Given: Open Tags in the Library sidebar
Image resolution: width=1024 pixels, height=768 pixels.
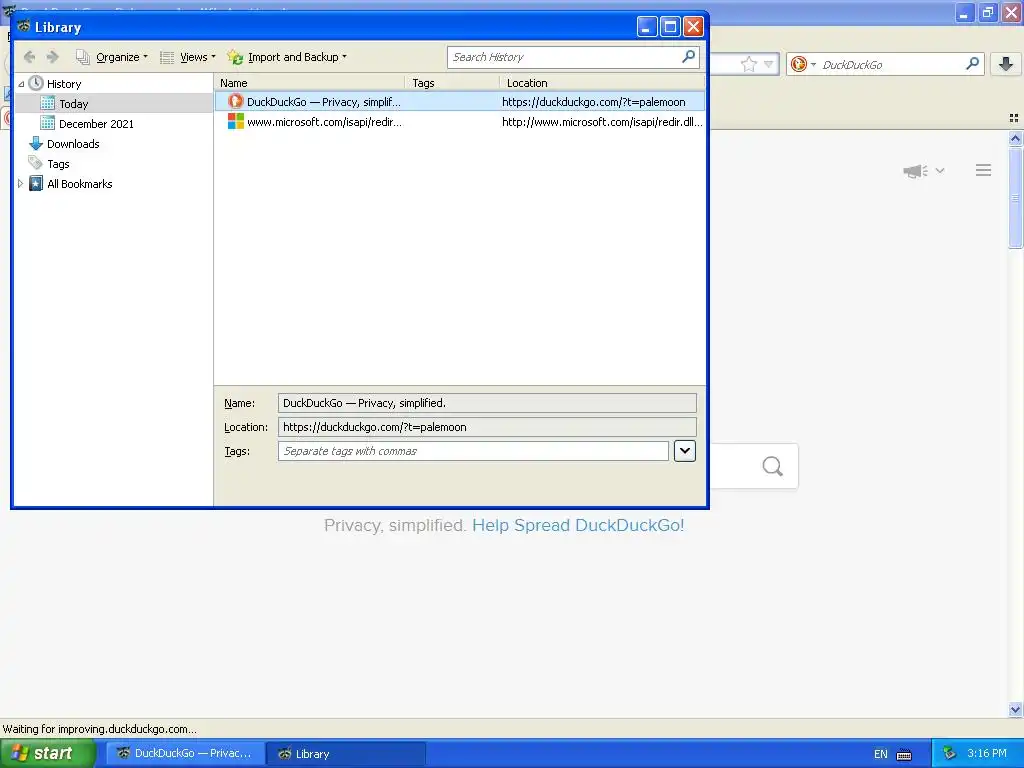Looking at the screenshot, I should (x=58, y=164).
